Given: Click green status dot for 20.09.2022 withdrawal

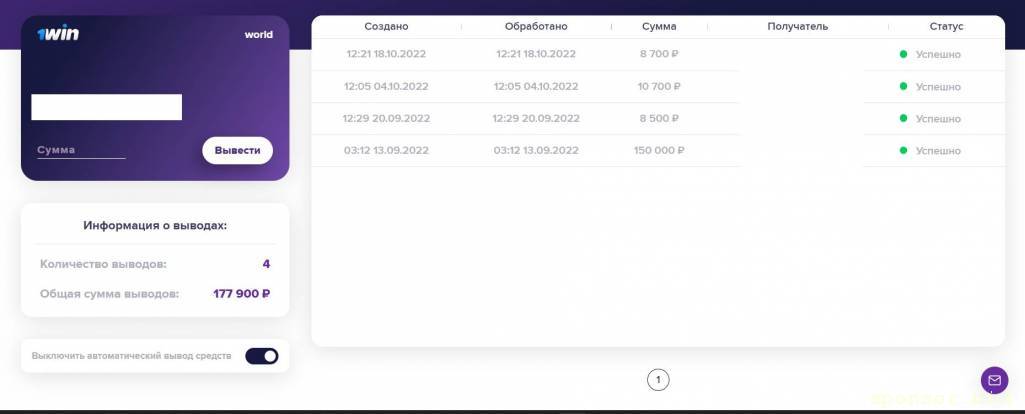Looking at the screenshot, I should (x=904, y=119).
